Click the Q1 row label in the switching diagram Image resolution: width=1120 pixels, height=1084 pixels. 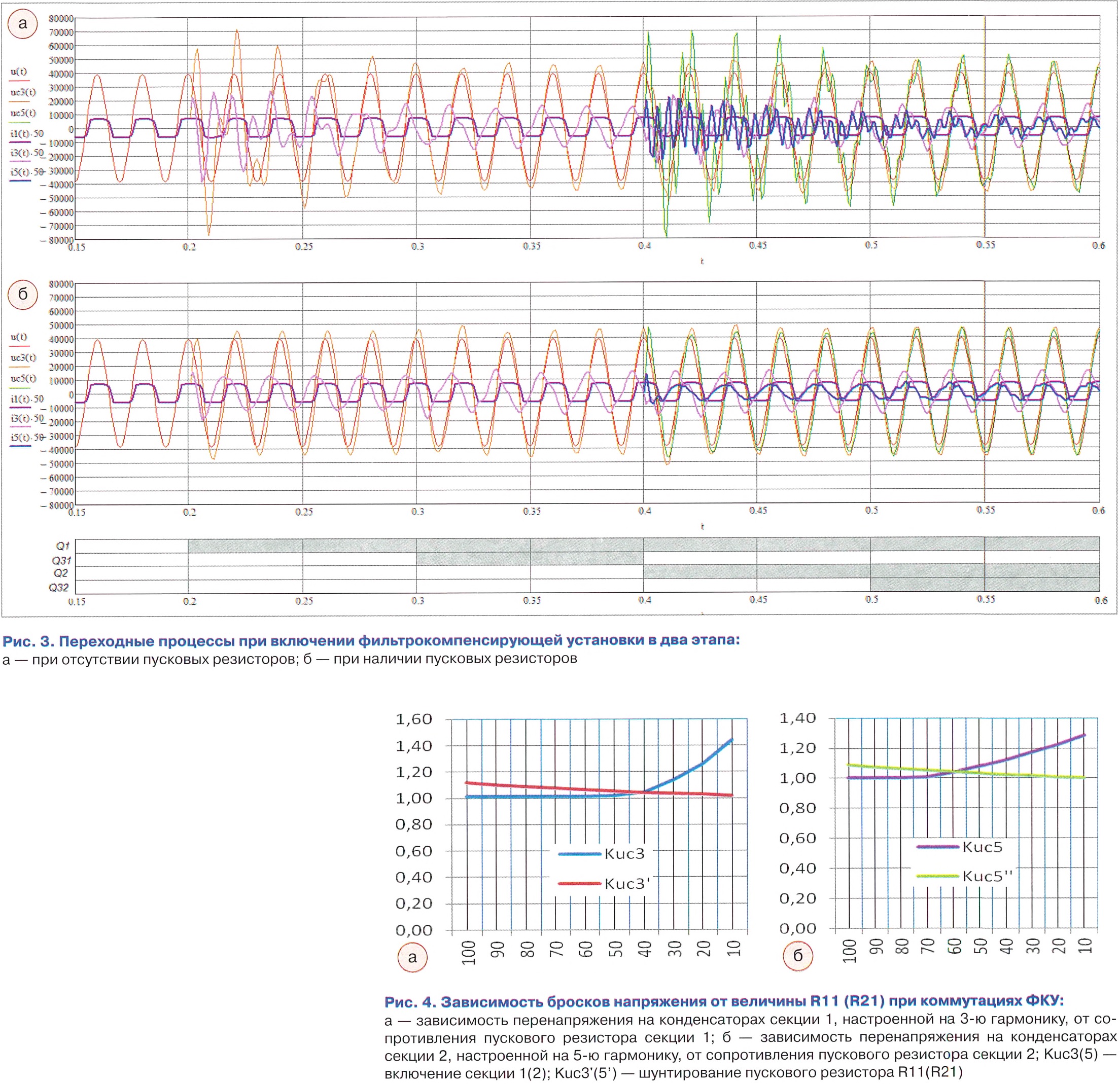click(62, 546)
